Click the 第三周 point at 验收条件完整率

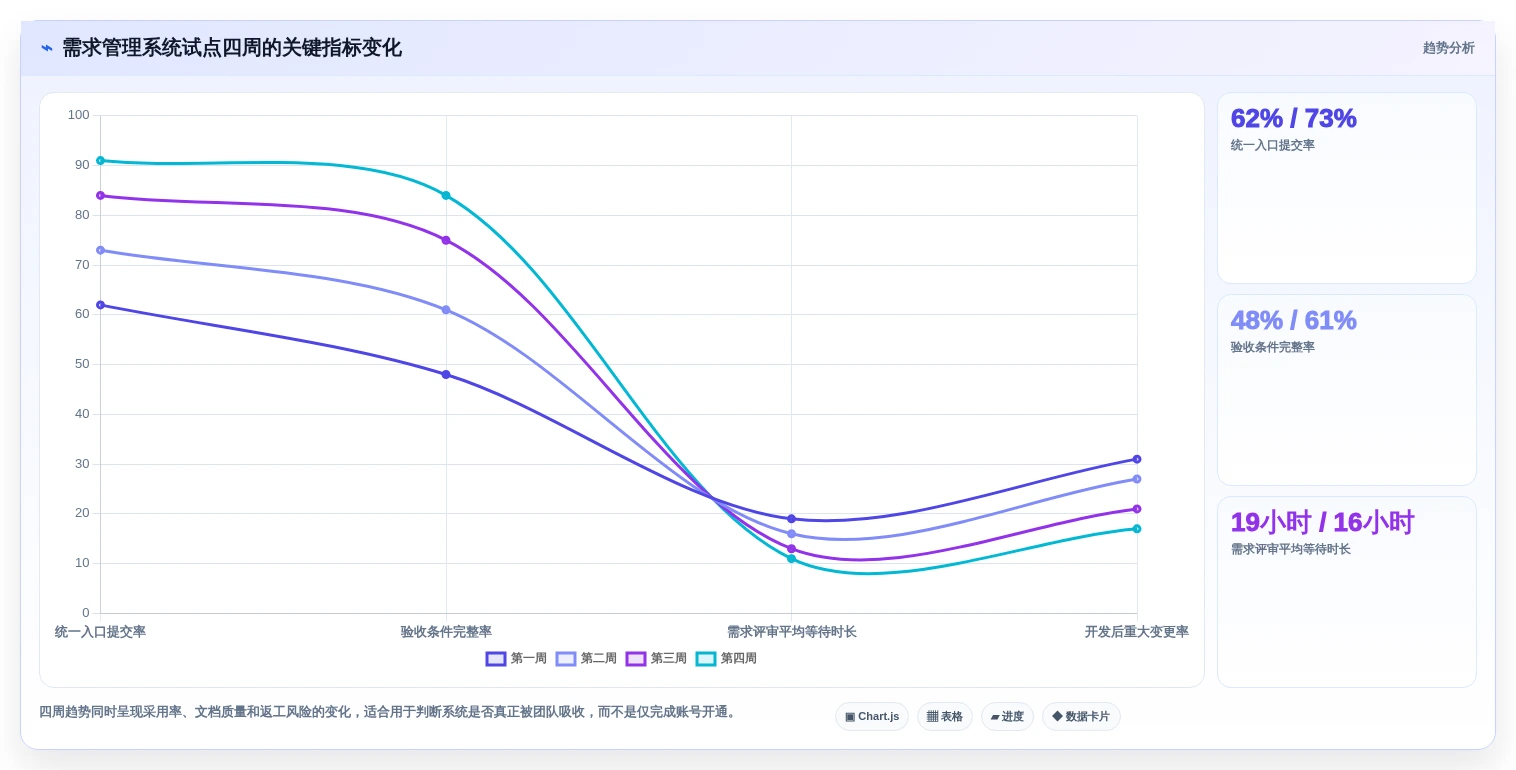coord(446,240)
